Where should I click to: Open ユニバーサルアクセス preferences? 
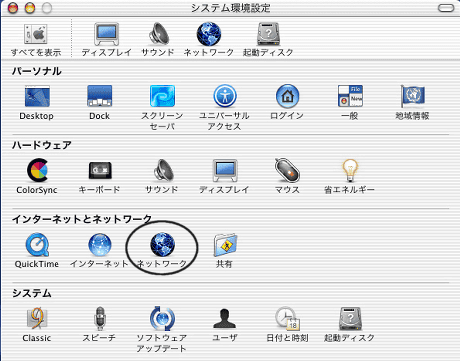point(225,96)
